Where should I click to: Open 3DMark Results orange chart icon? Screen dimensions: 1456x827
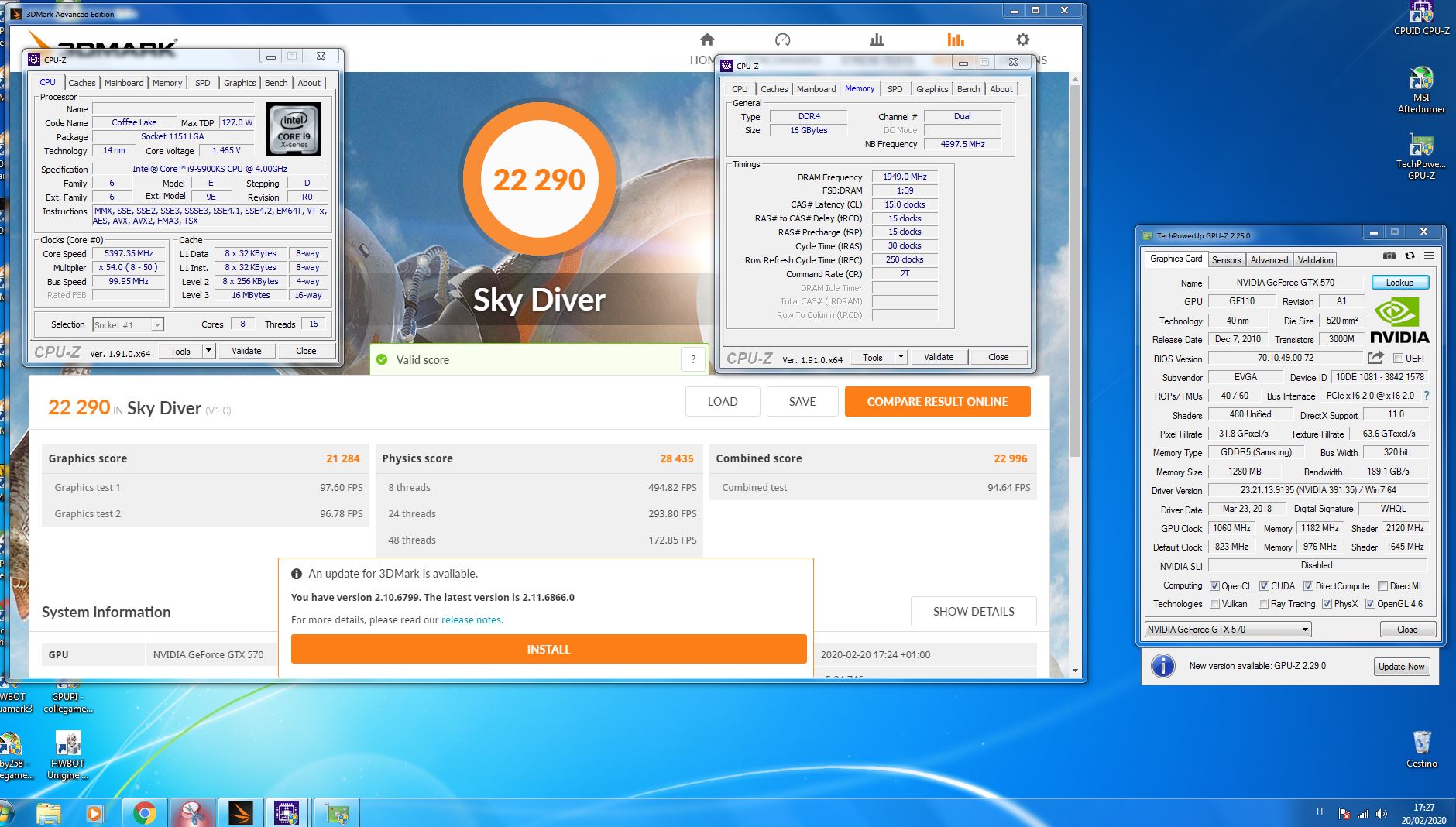[x=955, y=39]
